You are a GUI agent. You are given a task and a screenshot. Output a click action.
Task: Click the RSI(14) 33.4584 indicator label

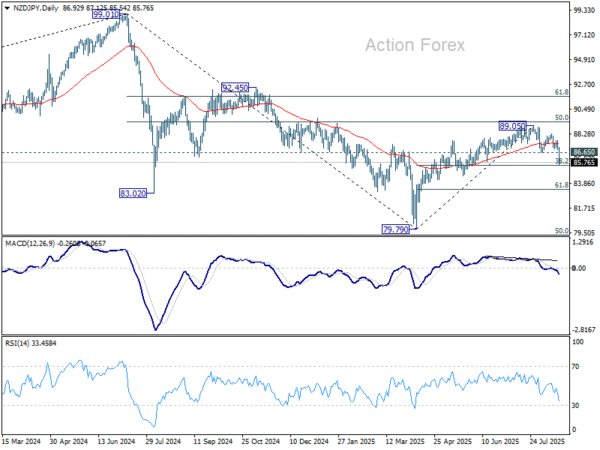31,343
